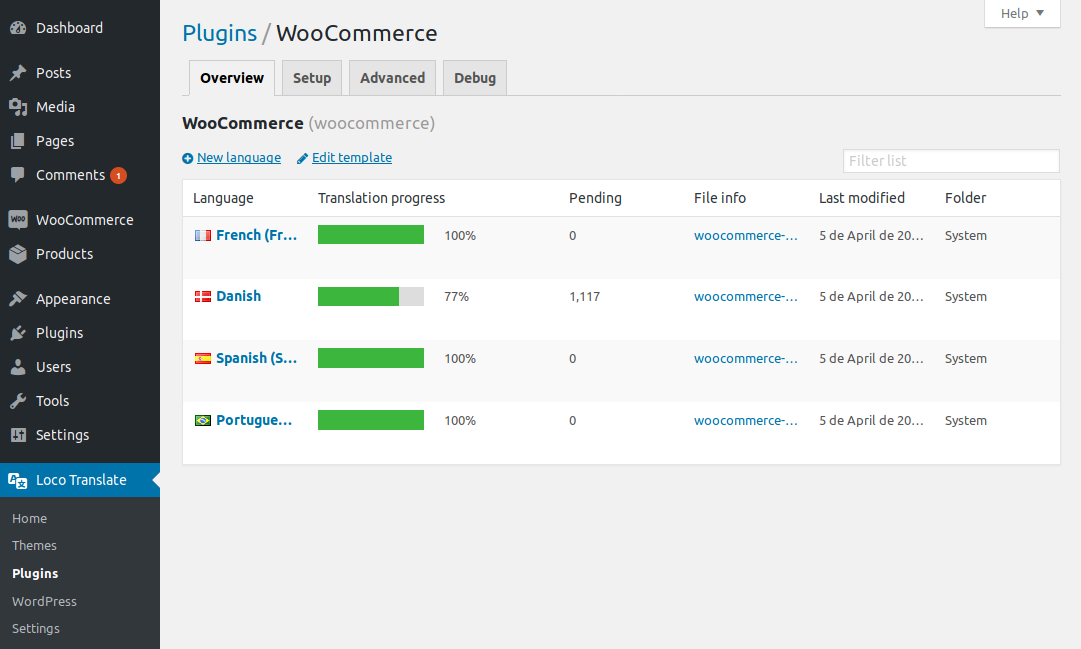Viewport: 1081px width, 649px height.
Task: Open the Danish translation link
Action: 240,296
